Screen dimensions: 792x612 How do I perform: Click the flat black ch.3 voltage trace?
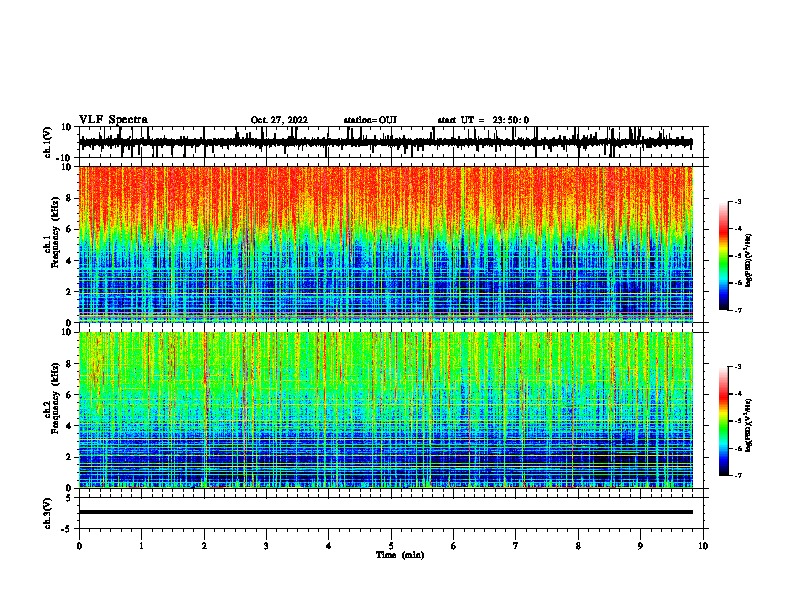coord(386,512)
